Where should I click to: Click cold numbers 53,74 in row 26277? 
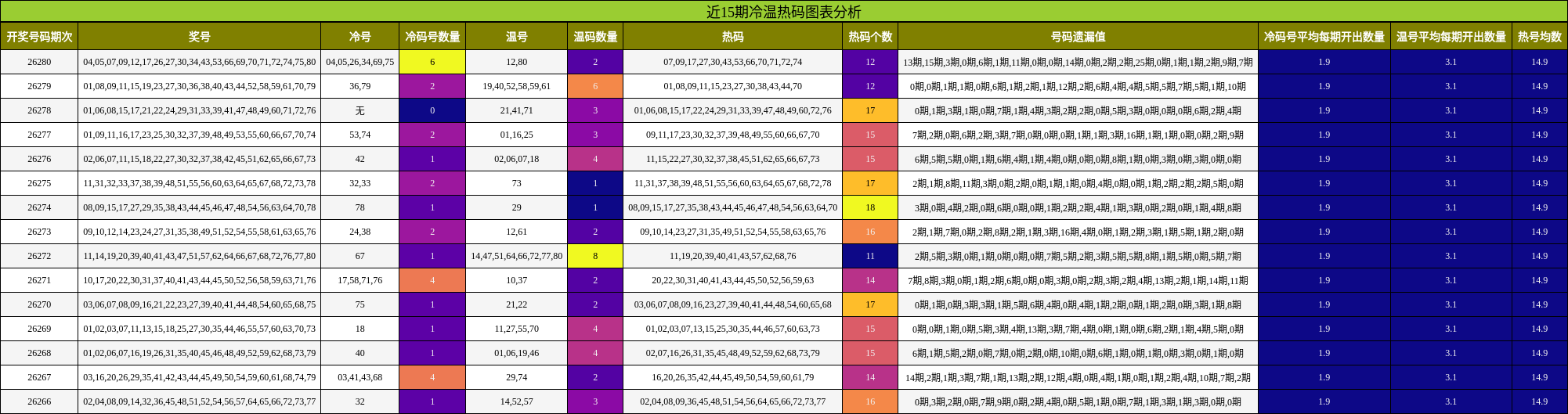pyautogui.click(x=360, y=135)
